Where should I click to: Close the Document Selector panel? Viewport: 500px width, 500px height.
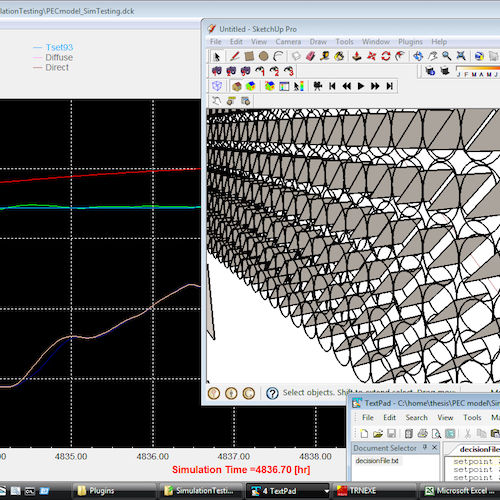[x=434, y=448]
